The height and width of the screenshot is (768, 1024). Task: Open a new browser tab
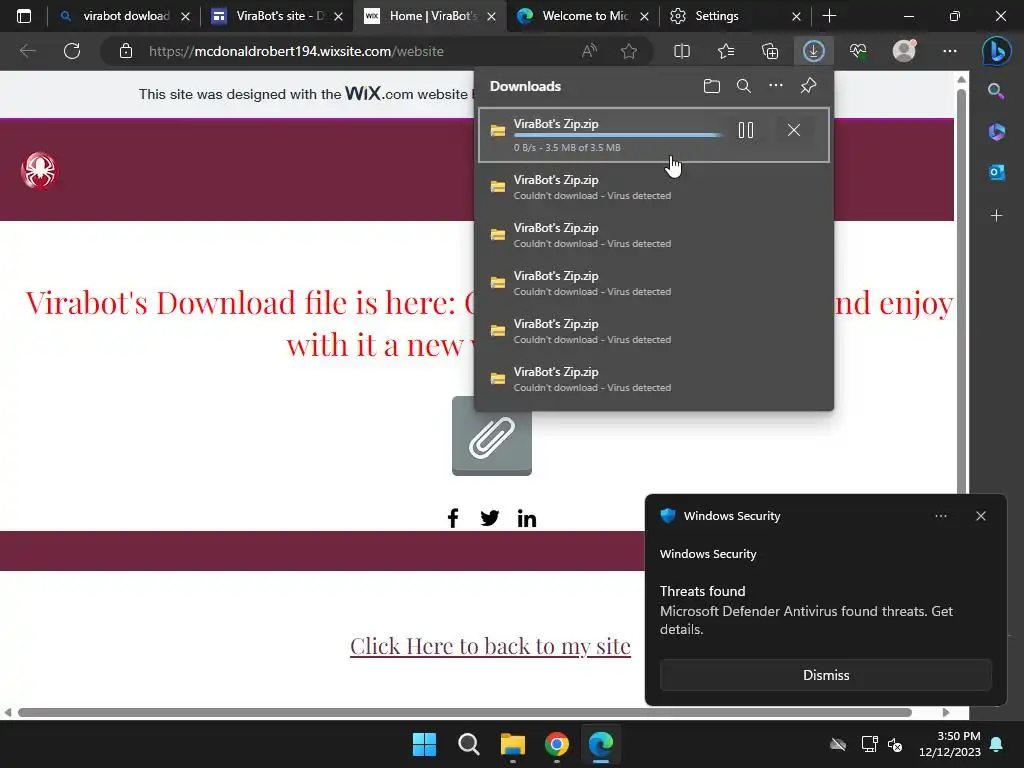[x=829, y=16]
